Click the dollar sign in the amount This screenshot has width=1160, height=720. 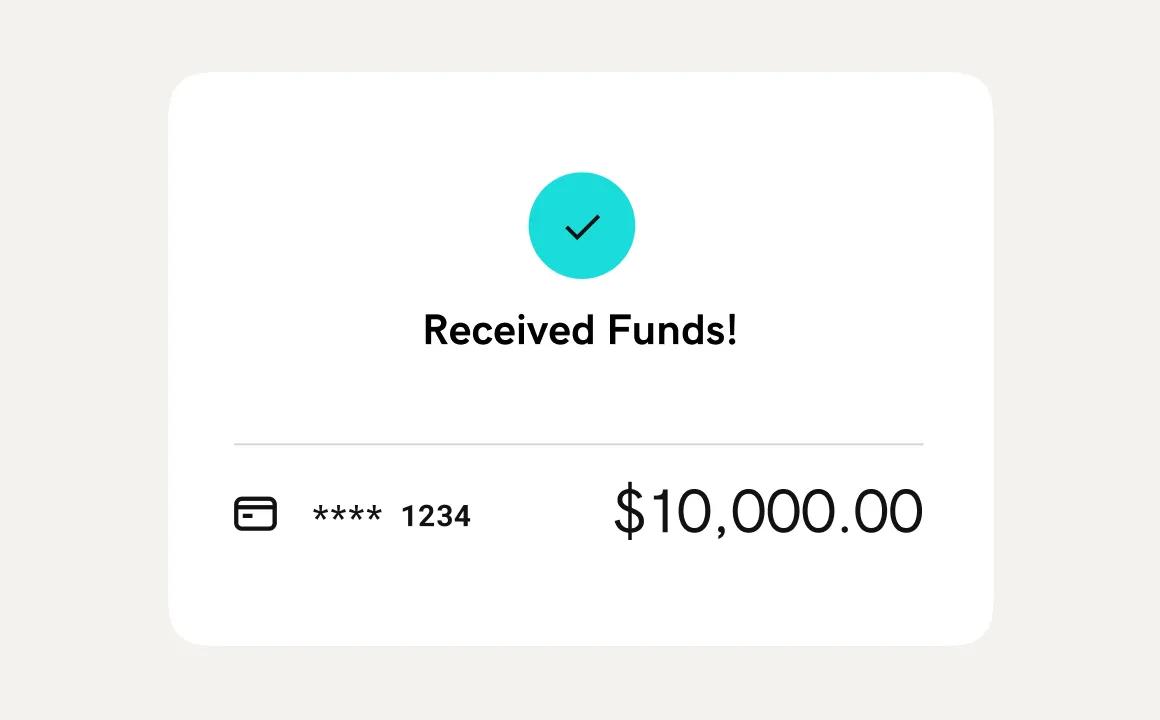(629, 511)
